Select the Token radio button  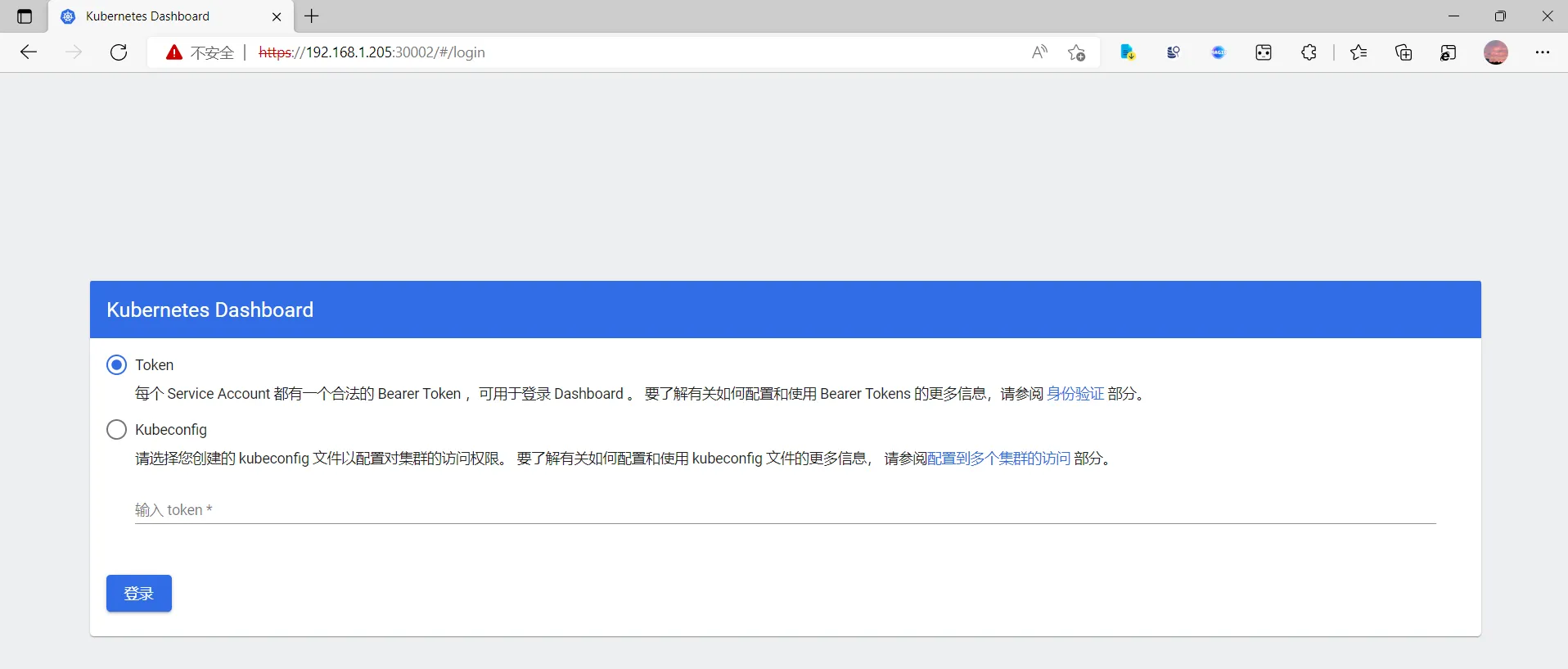click(116, 365)
